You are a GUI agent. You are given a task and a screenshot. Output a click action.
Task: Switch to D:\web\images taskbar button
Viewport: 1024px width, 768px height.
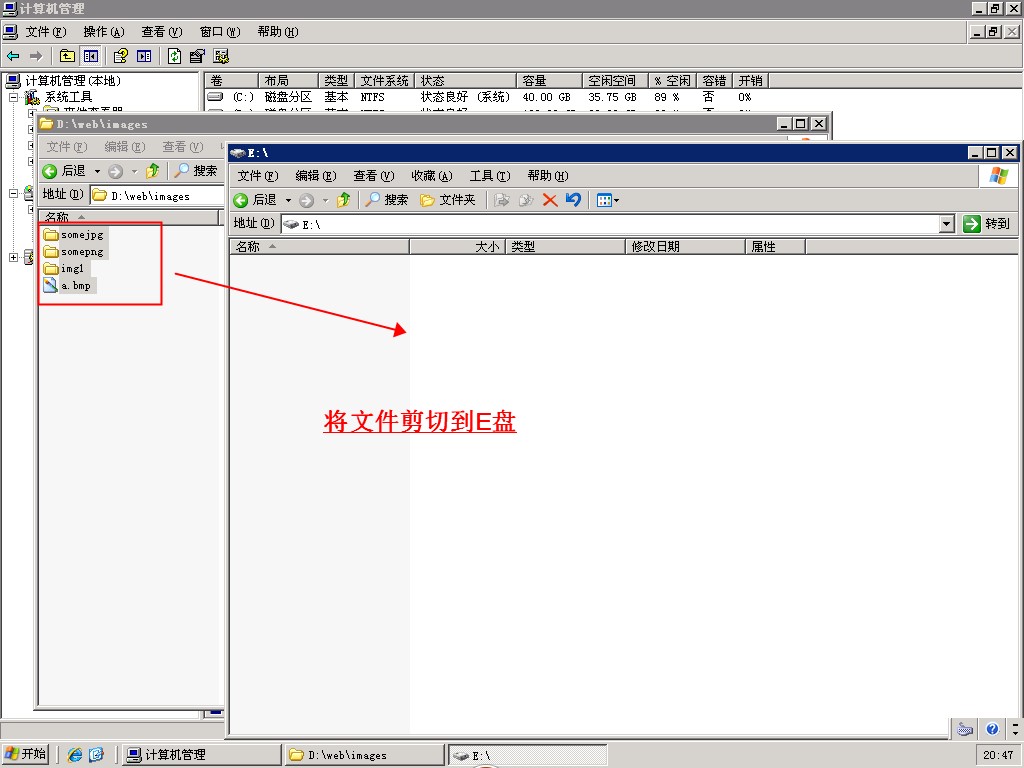tap(364, 755)
